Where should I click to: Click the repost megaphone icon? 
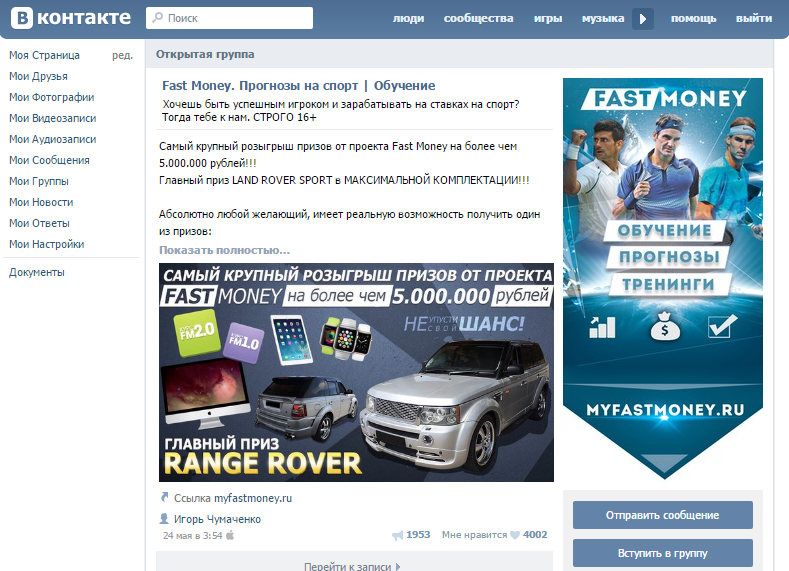(x=398, y=535)
